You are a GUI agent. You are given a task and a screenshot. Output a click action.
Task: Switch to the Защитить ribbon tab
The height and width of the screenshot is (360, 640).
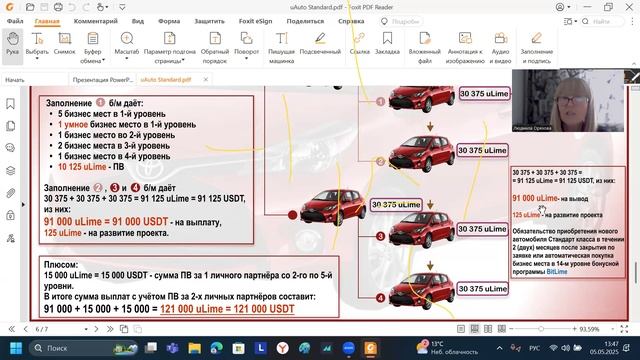209,21
